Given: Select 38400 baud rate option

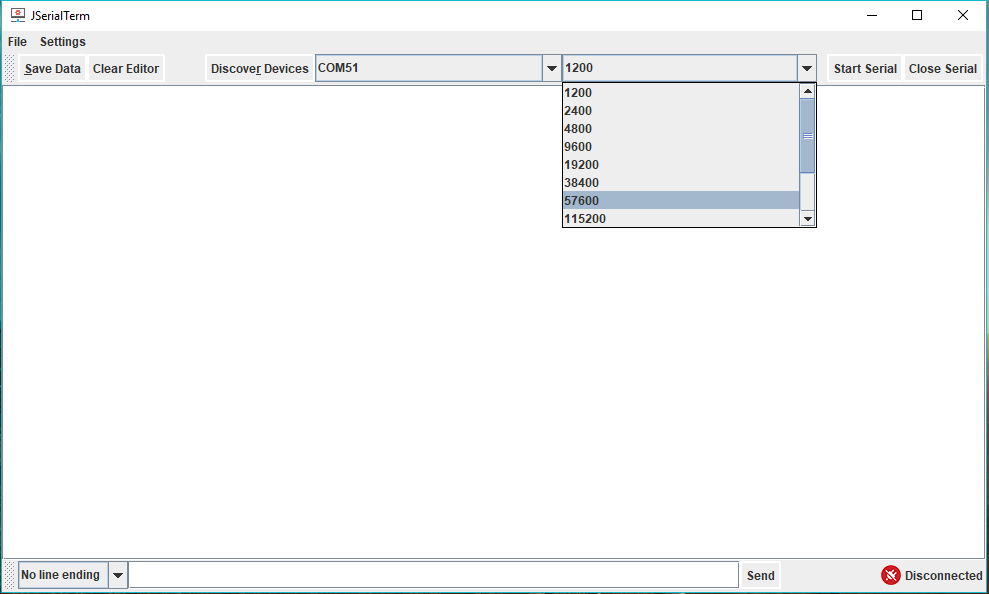Looking at the screenshot, I should click(x=681, y=182).
